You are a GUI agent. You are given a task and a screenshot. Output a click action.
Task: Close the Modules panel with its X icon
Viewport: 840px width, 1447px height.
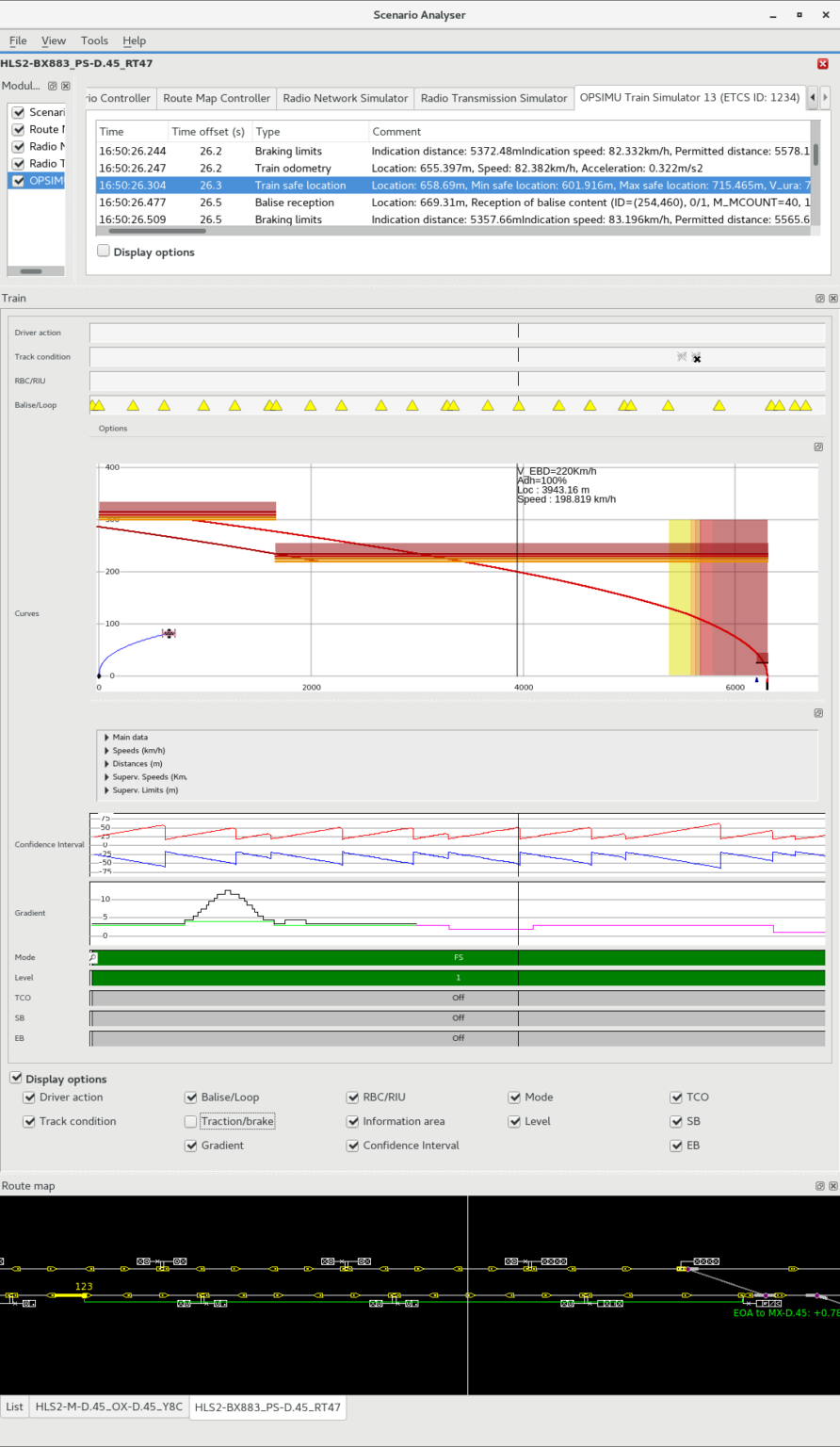[x=65, y=86]
